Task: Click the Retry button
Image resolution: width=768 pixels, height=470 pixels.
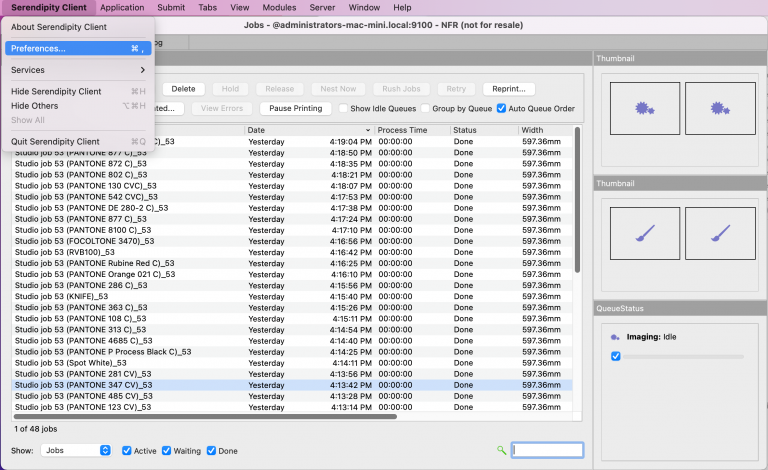Action: 456,89
